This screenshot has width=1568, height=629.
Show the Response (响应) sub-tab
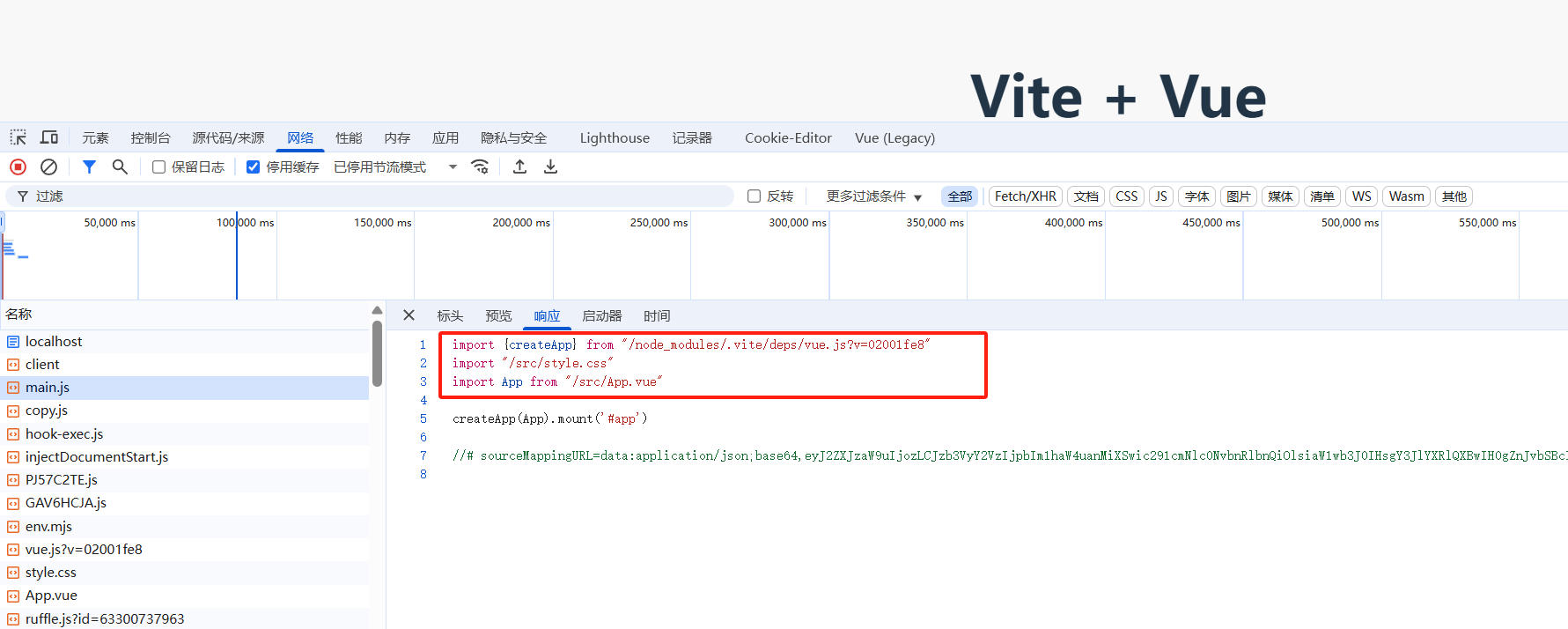tap(547, 315)
